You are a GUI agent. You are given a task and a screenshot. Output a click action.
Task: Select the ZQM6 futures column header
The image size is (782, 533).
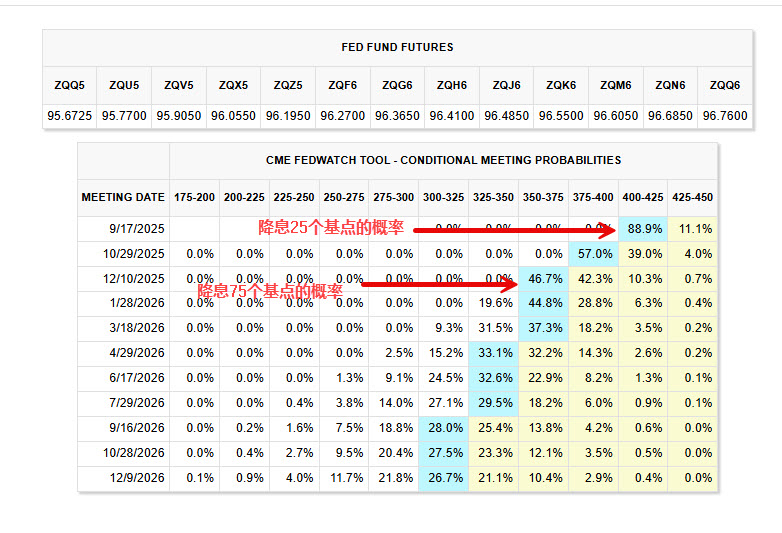click(x=615, y=85)
